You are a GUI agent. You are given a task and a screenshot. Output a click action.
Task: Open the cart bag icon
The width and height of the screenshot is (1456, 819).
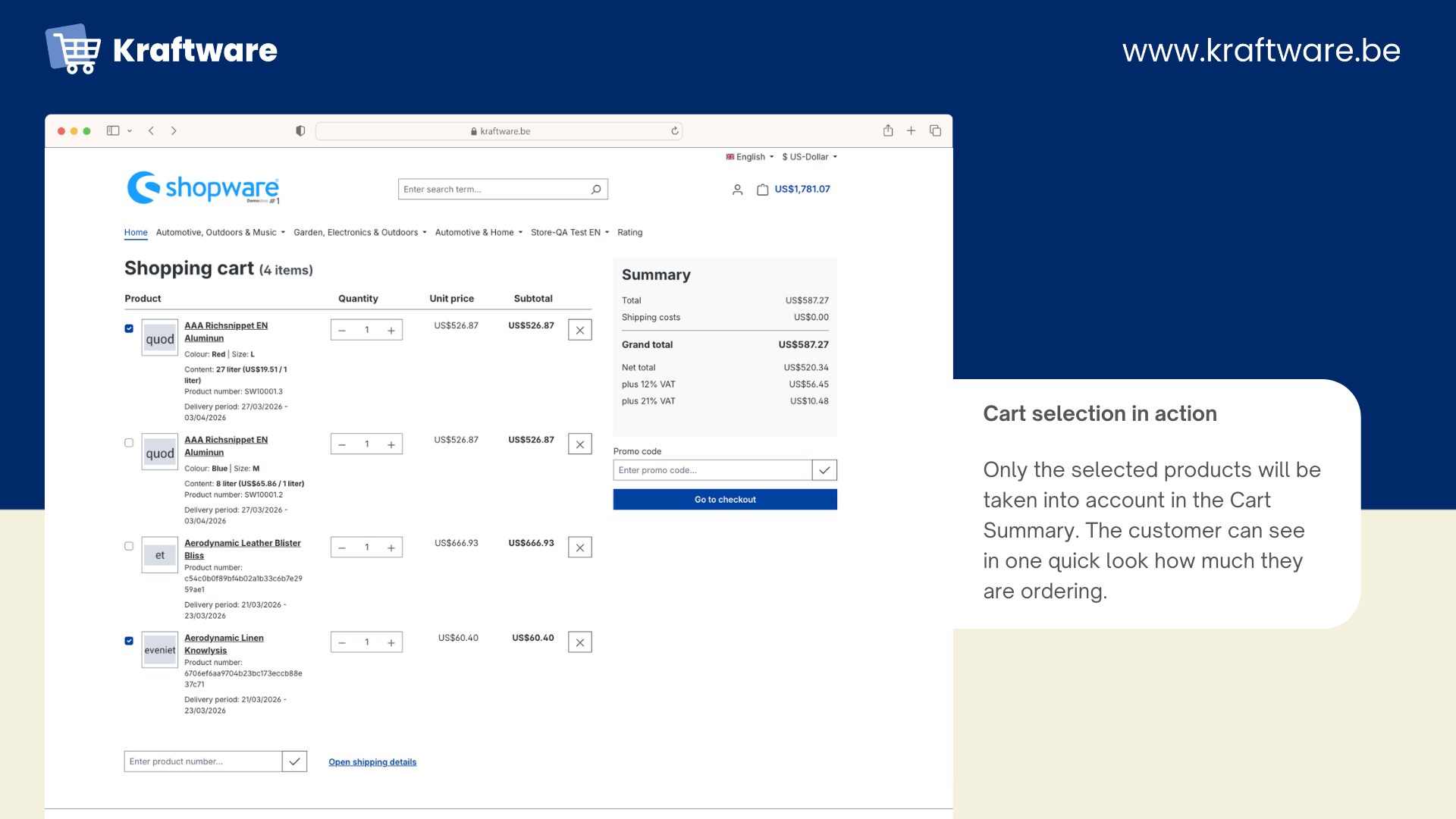(x=762, y=190)
